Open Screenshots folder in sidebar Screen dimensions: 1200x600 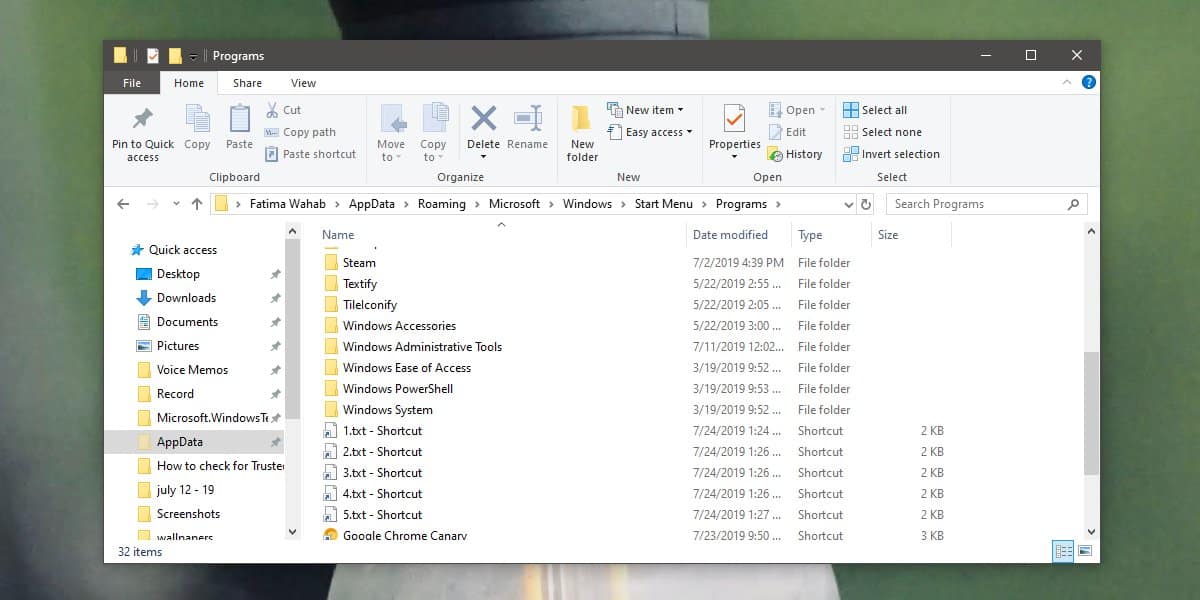[x=188, y=514]
